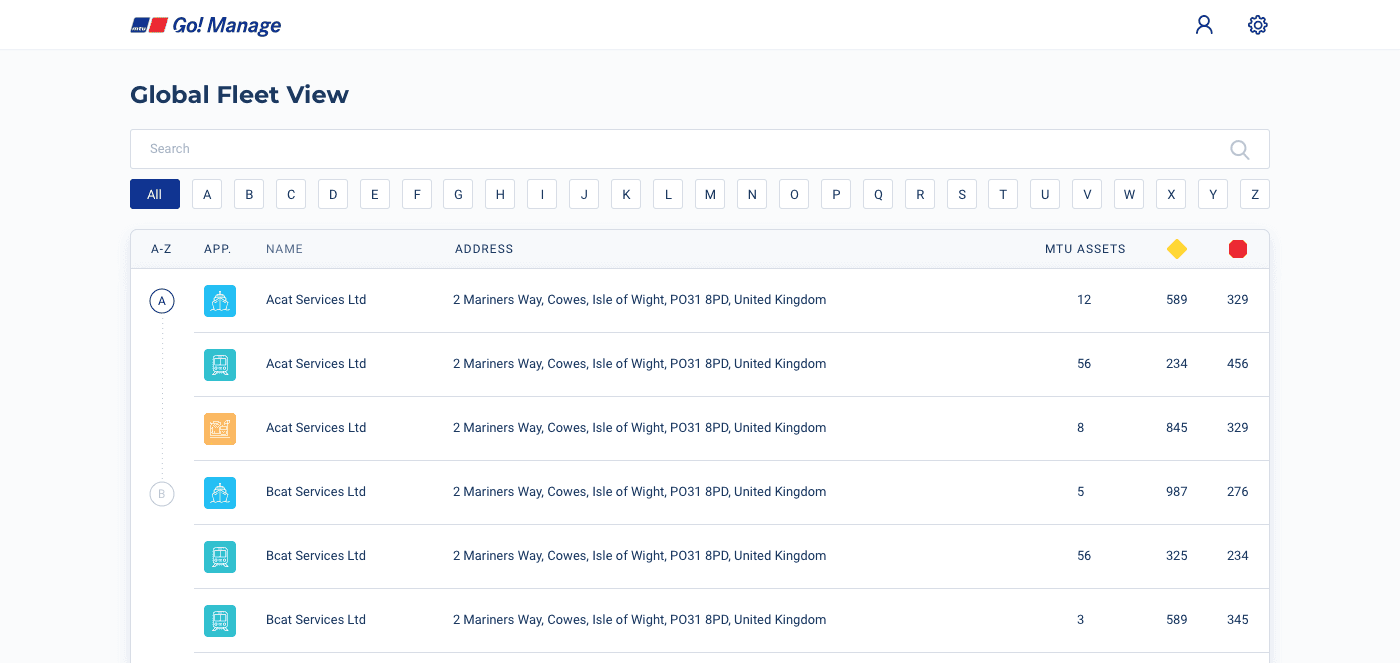1400x663 pixels.
Task: Sort by the APP. column header
Action: (x=218, y=249)
